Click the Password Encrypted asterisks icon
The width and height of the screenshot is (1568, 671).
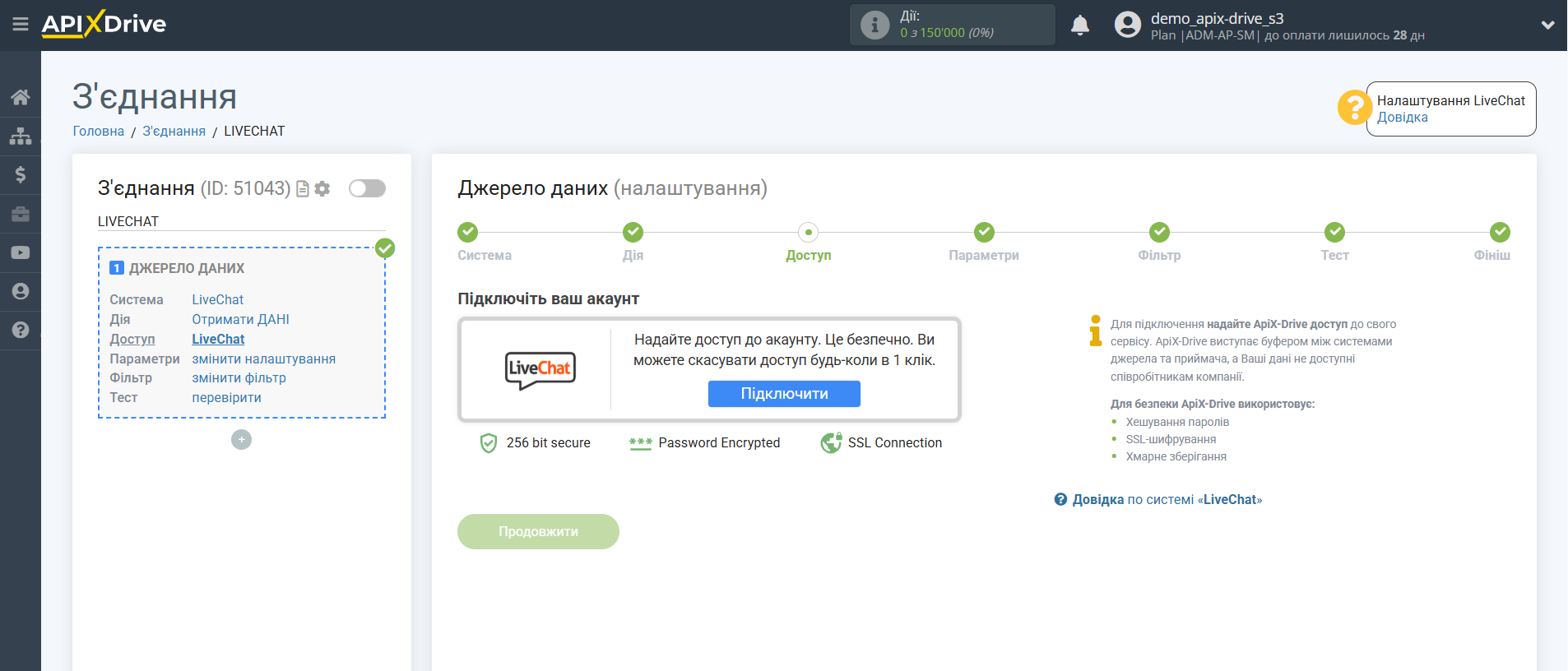(640, 443)
